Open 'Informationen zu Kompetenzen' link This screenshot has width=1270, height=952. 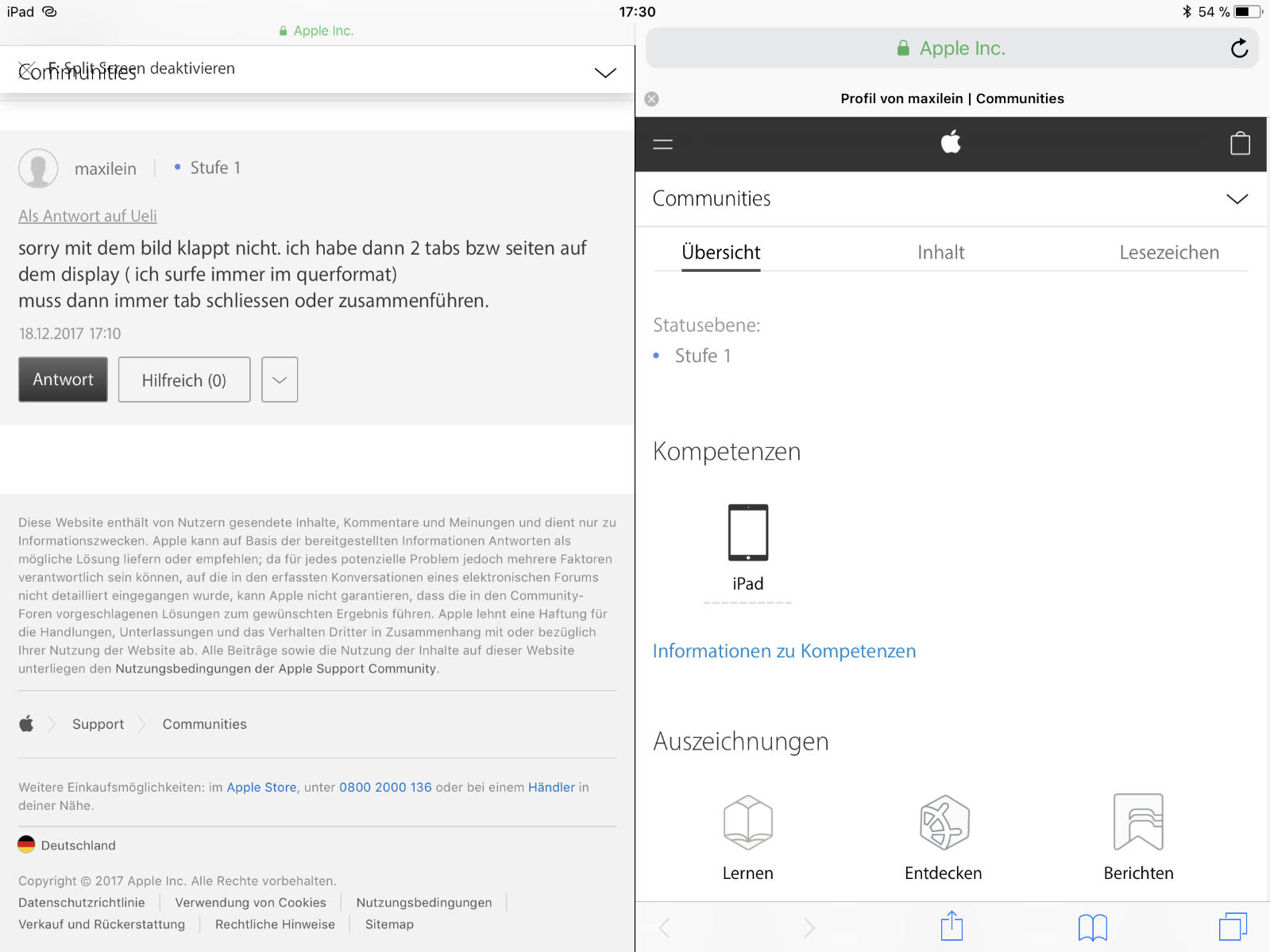784,651
